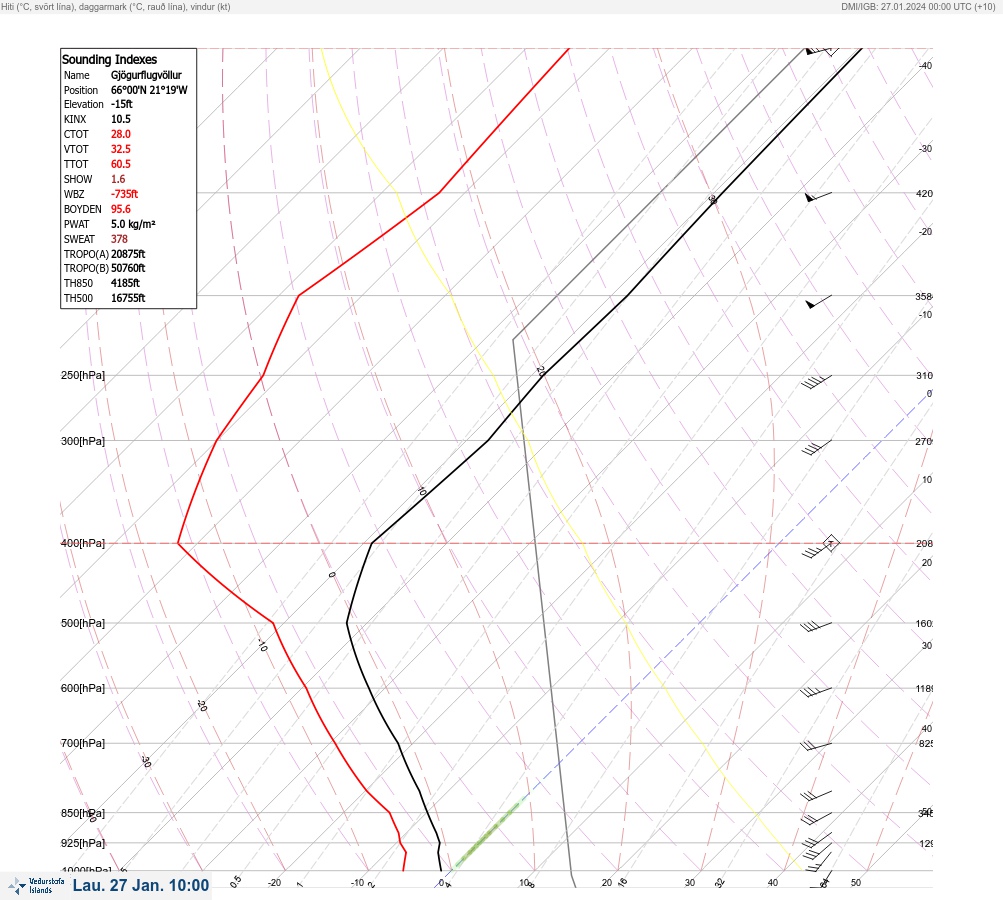Click the wind barb at 300 hPa
The height and width of the screenshot is (900, 1003).
816,448
